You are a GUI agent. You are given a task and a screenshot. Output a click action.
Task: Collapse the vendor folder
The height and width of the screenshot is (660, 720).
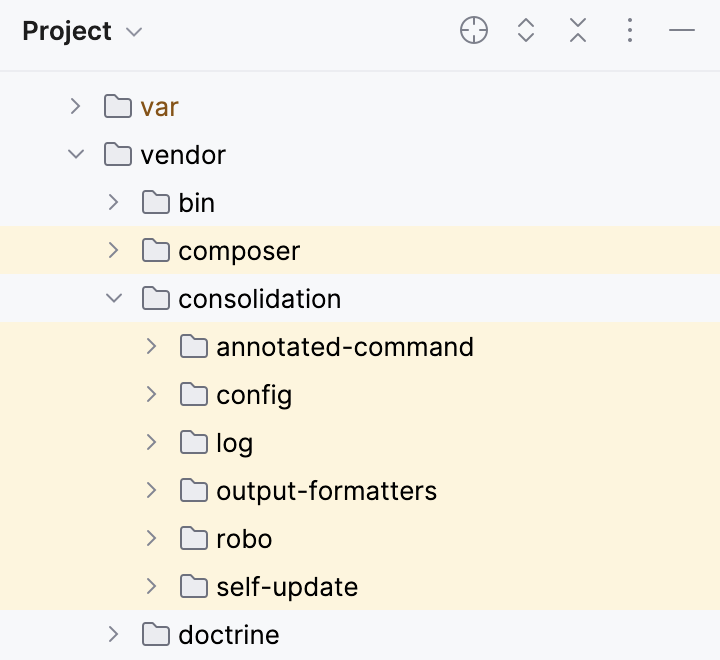tap(76, 155)
